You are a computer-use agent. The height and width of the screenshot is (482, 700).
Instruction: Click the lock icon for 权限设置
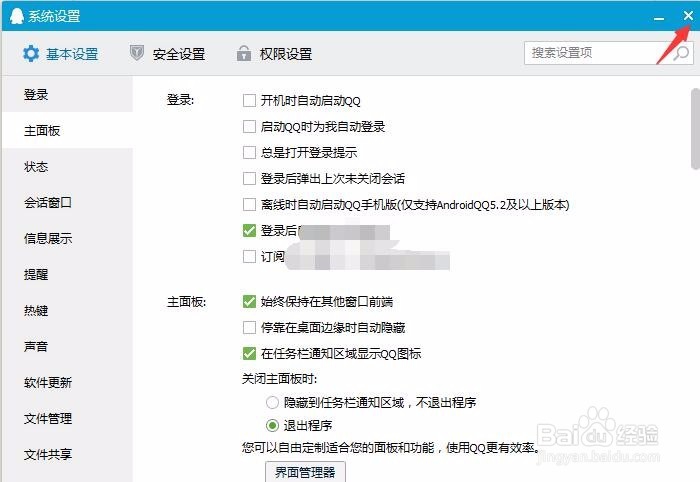coord(243,53)
